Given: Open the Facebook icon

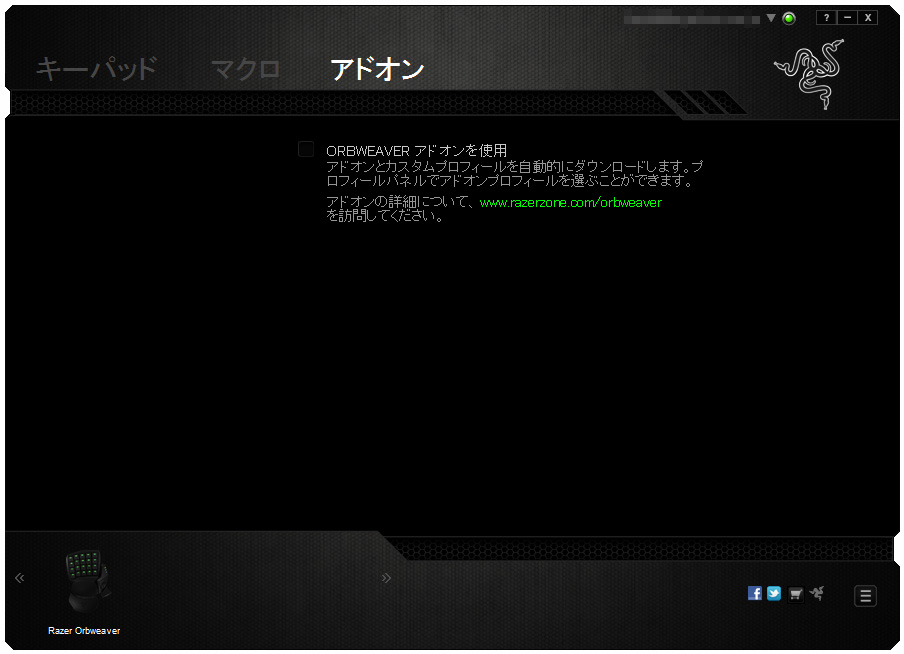Looking at the screenshot, I should pyautogui.click(x=755, y=593).
